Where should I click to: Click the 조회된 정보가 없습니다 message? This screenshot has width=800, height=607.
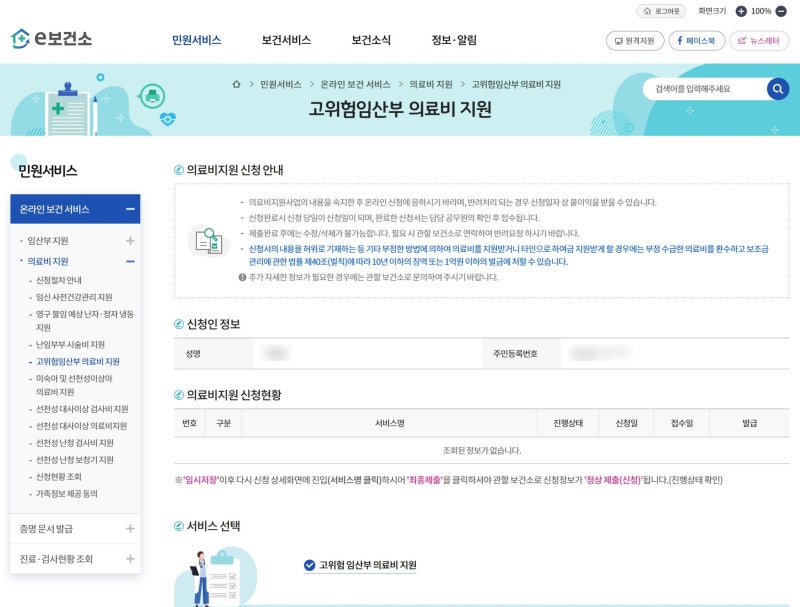click(482, 450)
